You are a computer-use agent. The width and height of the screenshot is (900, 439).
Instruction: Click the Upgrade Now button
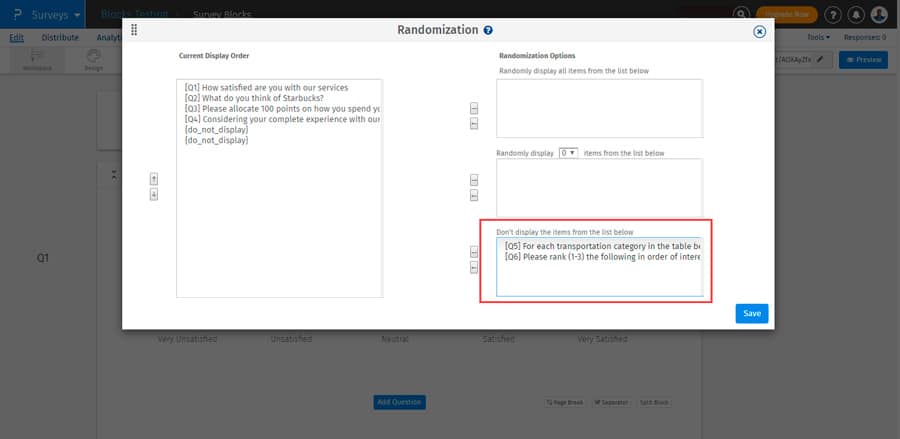coord(787,14)
